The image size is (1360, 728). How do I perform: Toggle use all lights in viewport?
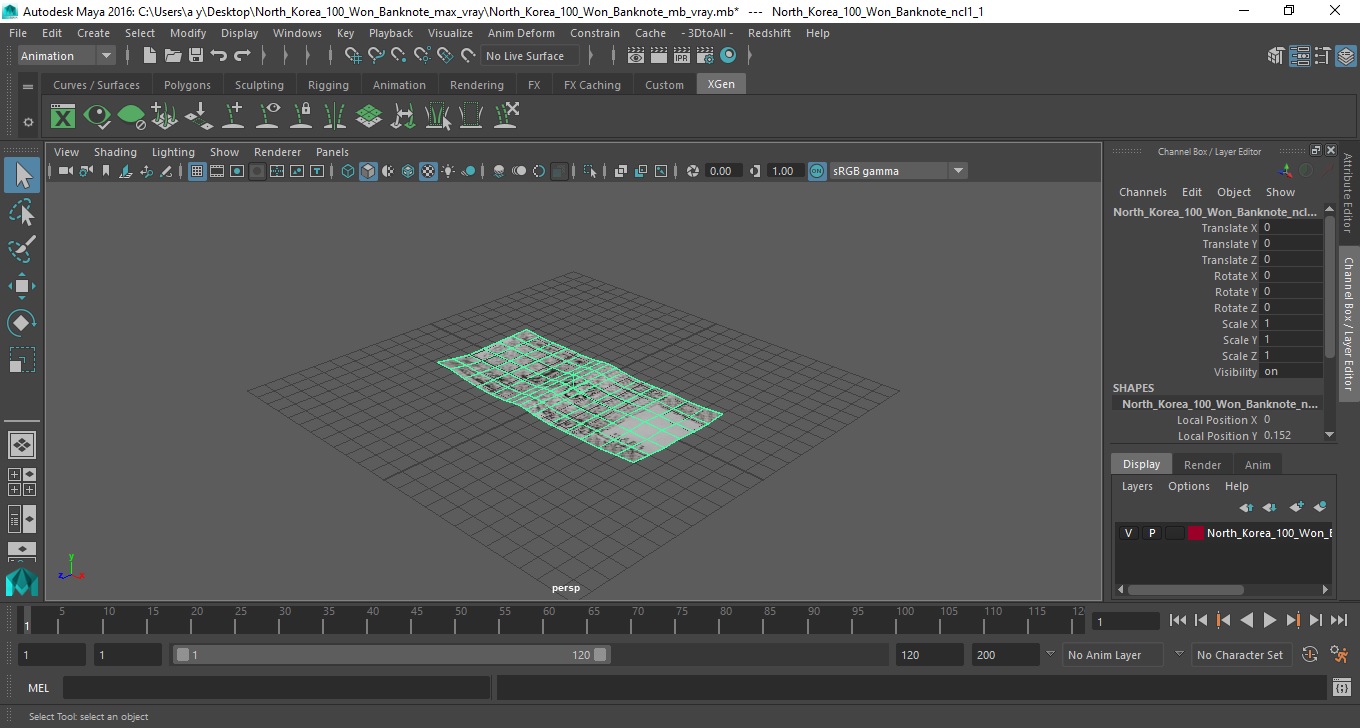(x=448, y=171)
